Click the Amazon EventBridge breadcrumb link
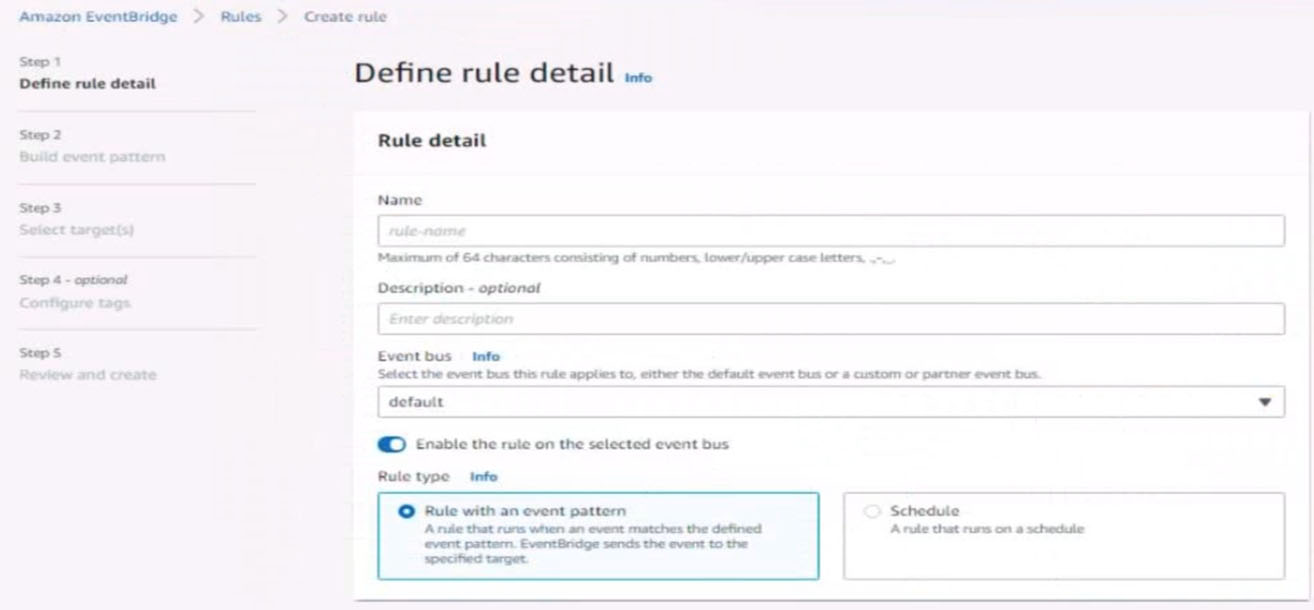 click(98, 17)
